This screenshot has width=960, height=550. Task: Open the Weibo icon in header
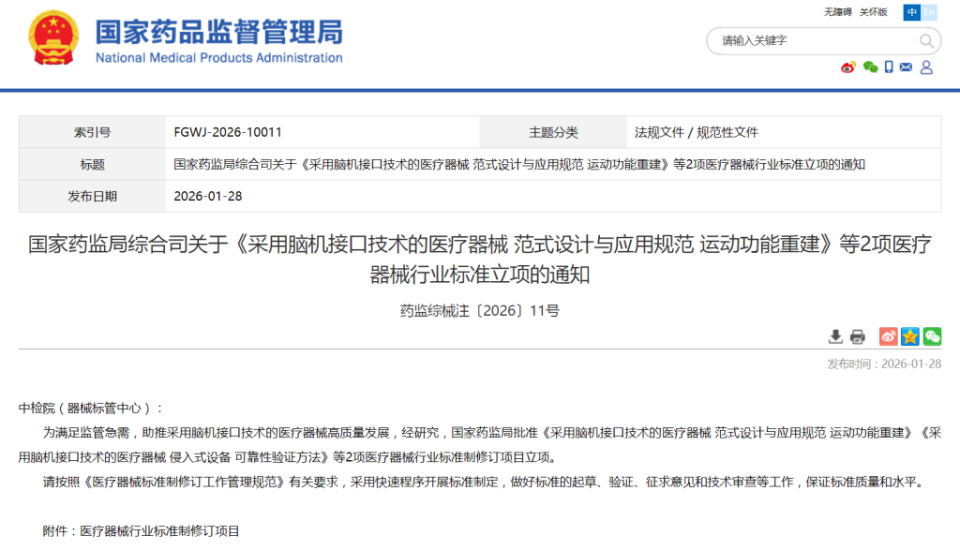point(848,67)
